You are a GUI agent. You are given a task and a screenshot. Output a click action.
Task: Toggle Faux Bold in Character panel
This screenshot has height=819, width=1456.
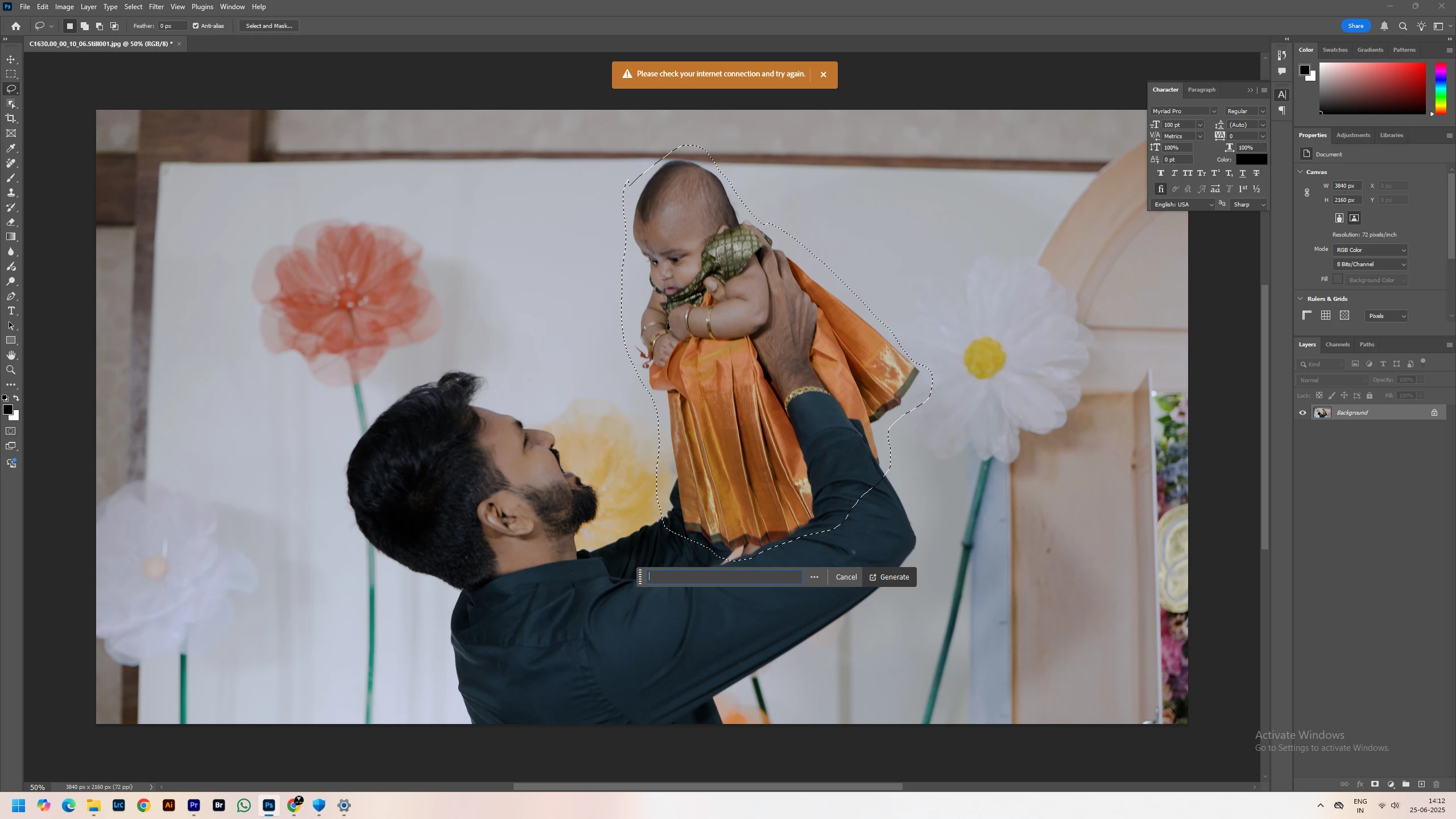point(1160,173)
